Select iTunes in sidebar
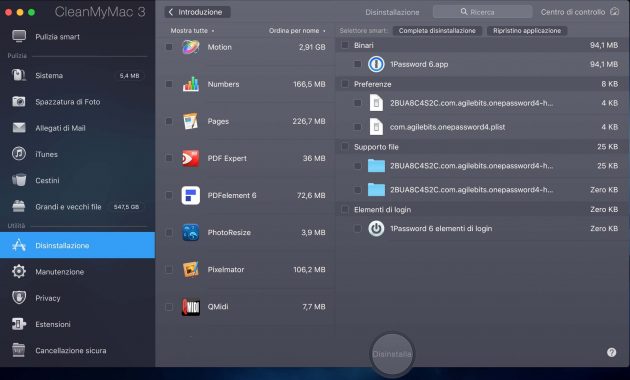Screen dimensions: 630x380 77,154
